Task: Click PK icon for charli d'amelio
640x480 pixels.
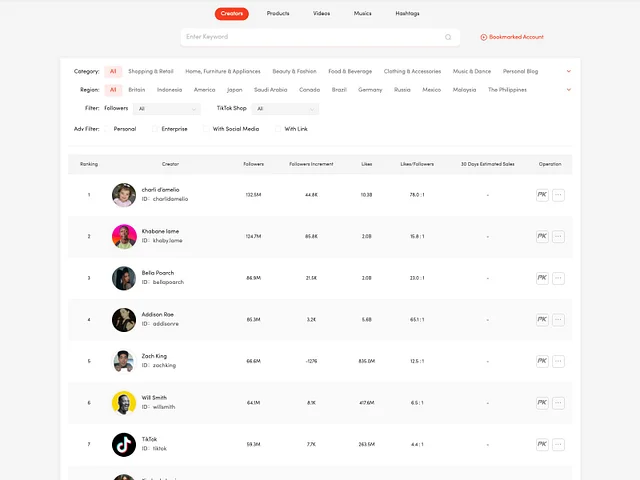Action: (542, 195)
